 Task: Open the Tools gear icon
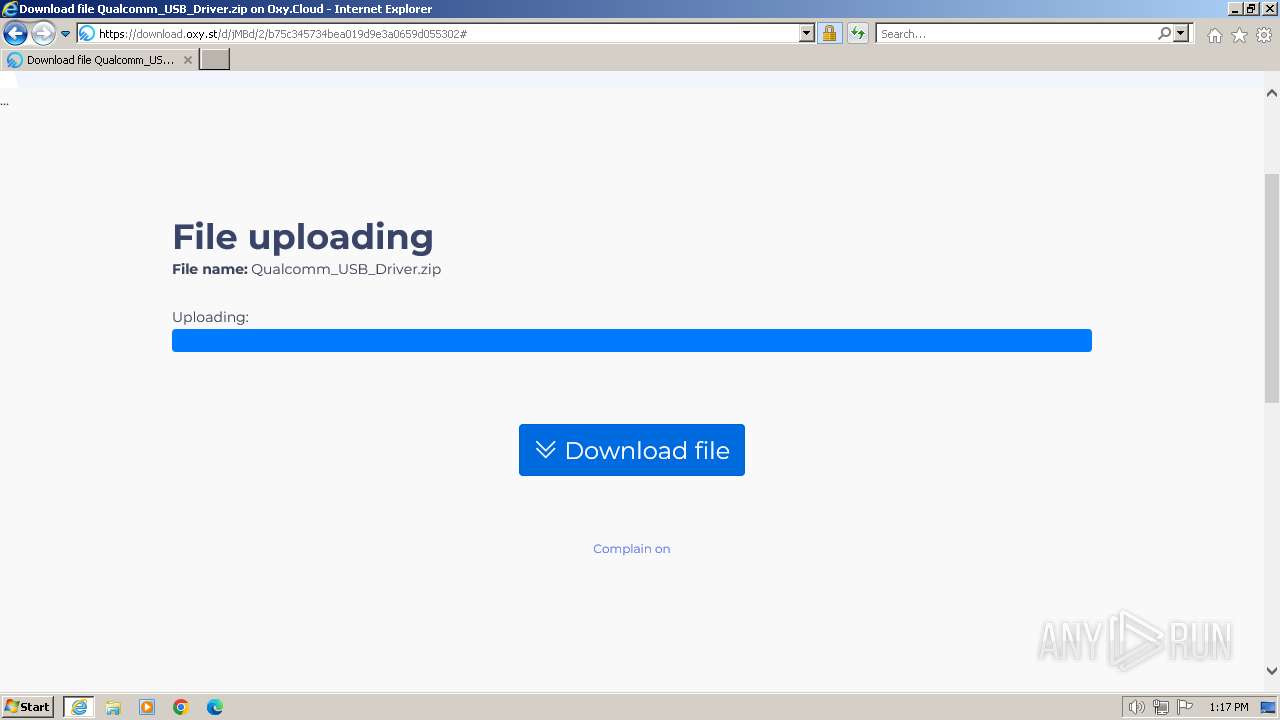[1264, 35]
